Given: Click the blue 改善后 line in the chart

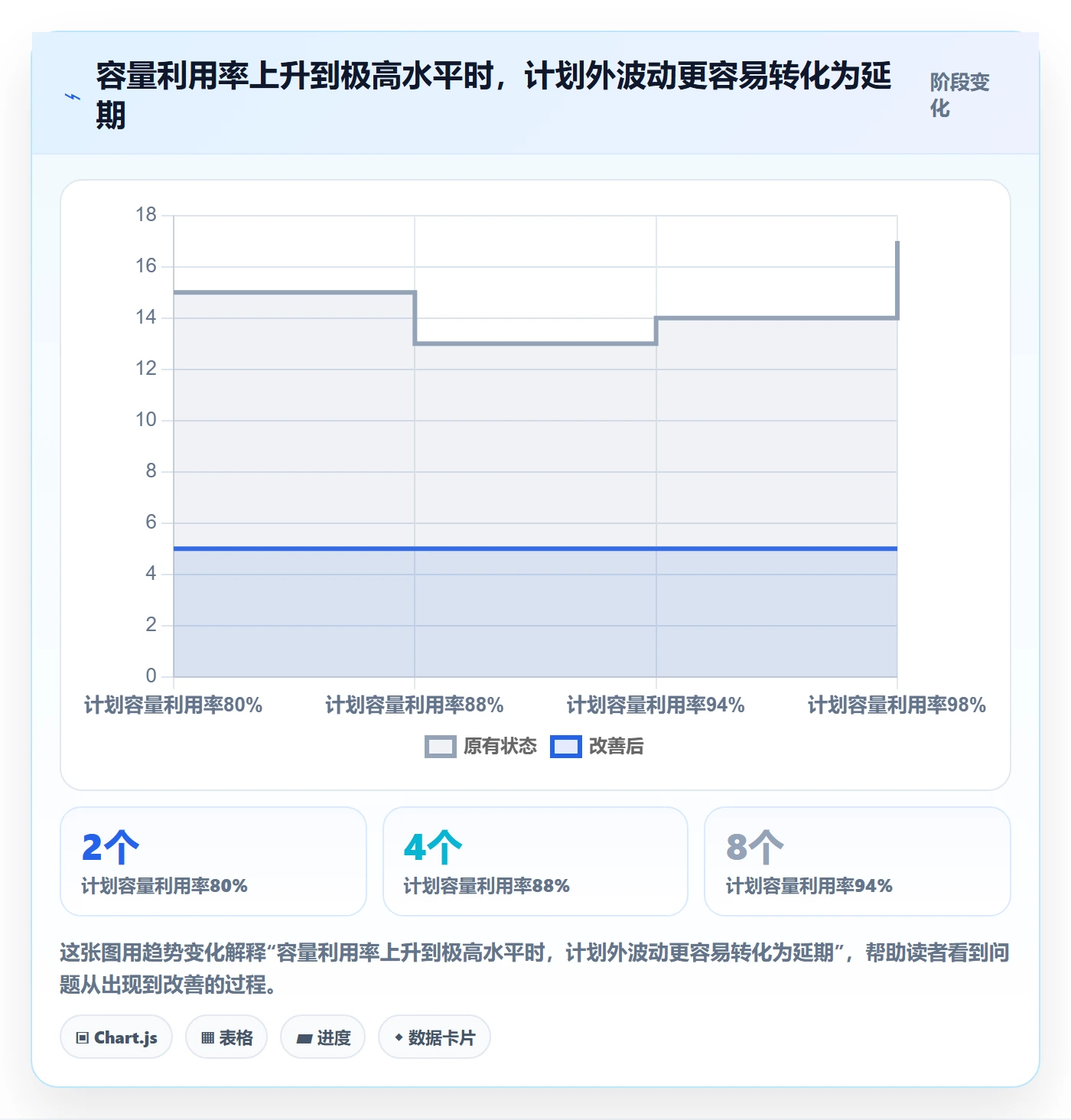Looking at the screenshot, I should (535, 549).
